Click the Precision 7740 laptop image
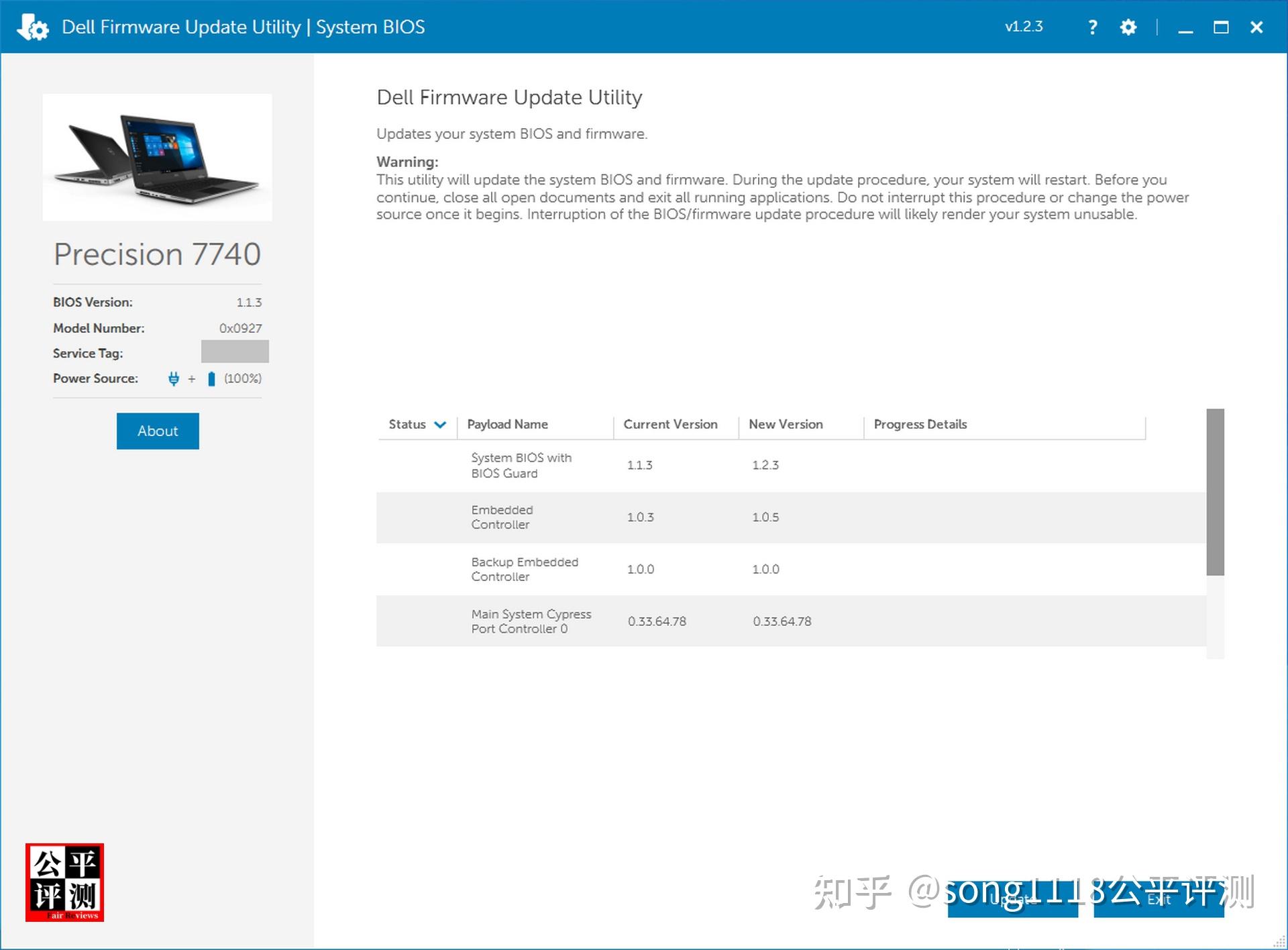1288x950 pixels. coord(158,158)
